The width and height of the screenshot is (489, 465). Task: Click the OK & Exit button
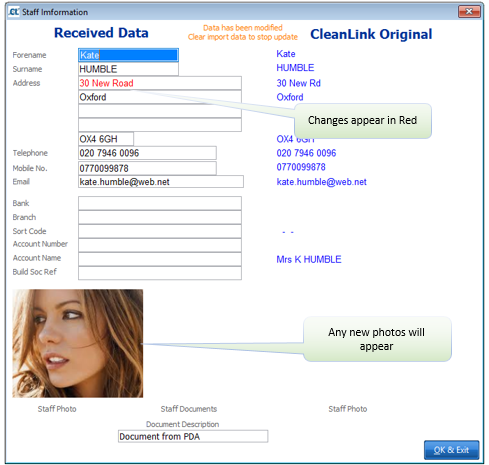[x=452, y=450]
